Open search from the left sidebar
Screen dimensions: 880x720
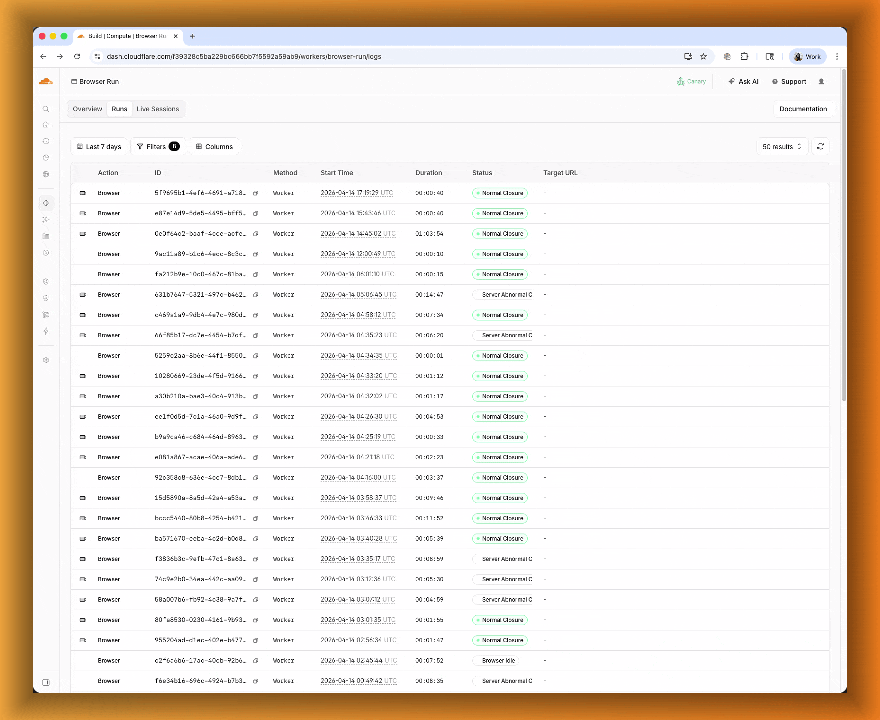(x=46, y=108)
